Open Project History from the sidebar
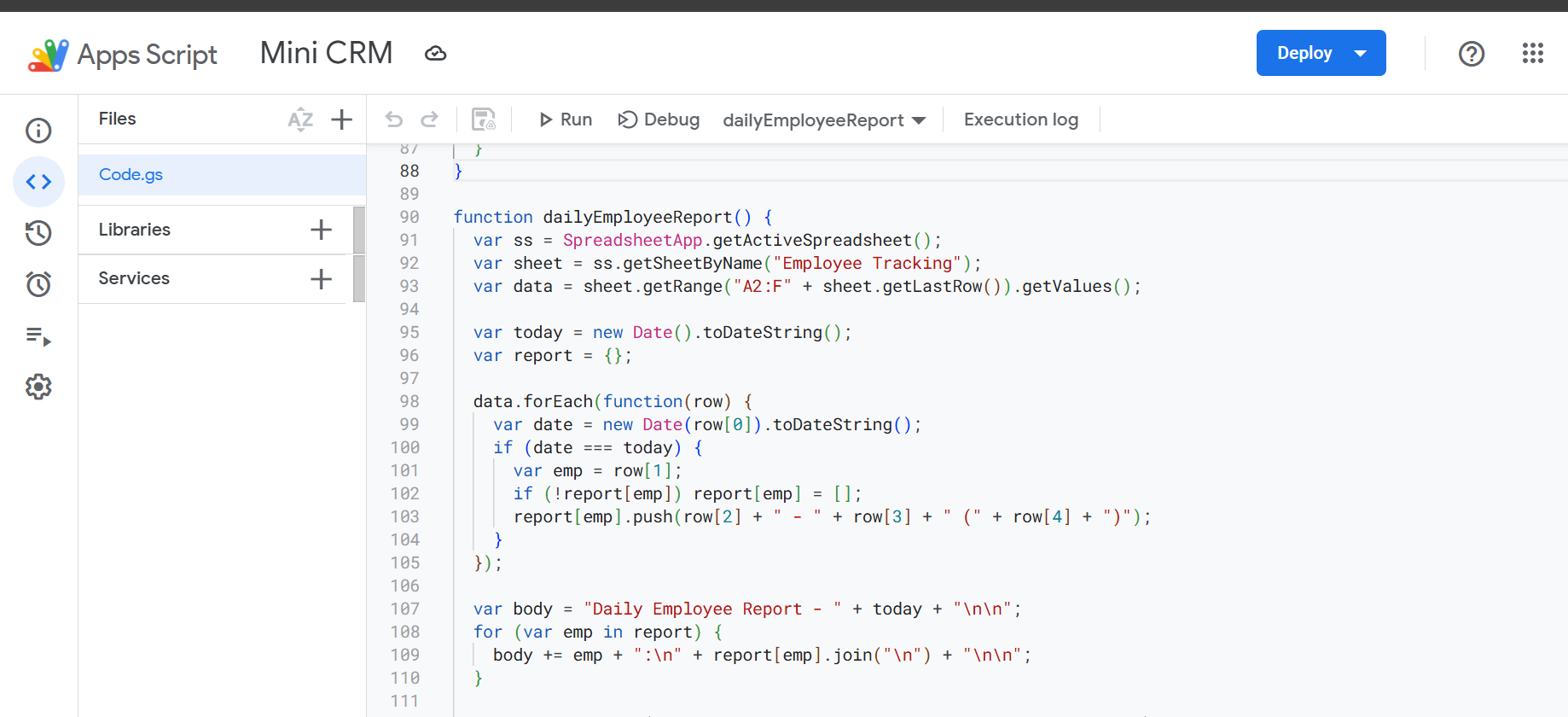The height and width of the screenshot is (717, 1568). click(x=38, y=233)
